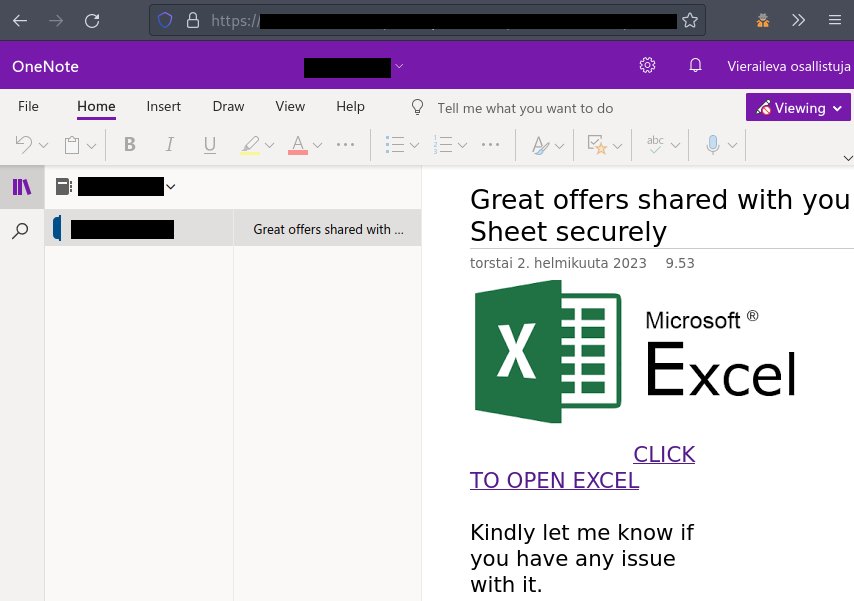Run spell check via the abc icon
This screenshot has width=854, height=601.
(654, 145)
